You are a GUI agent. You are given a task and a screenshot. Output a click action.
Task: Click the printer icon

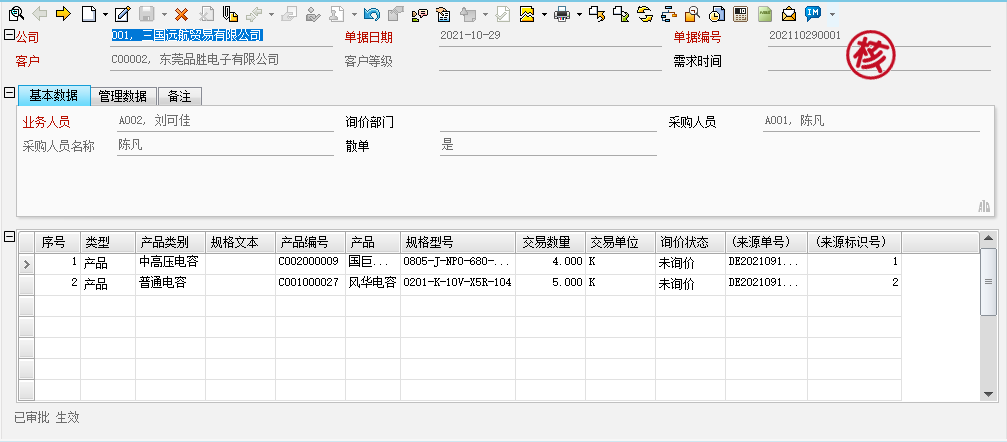[562, 14]
